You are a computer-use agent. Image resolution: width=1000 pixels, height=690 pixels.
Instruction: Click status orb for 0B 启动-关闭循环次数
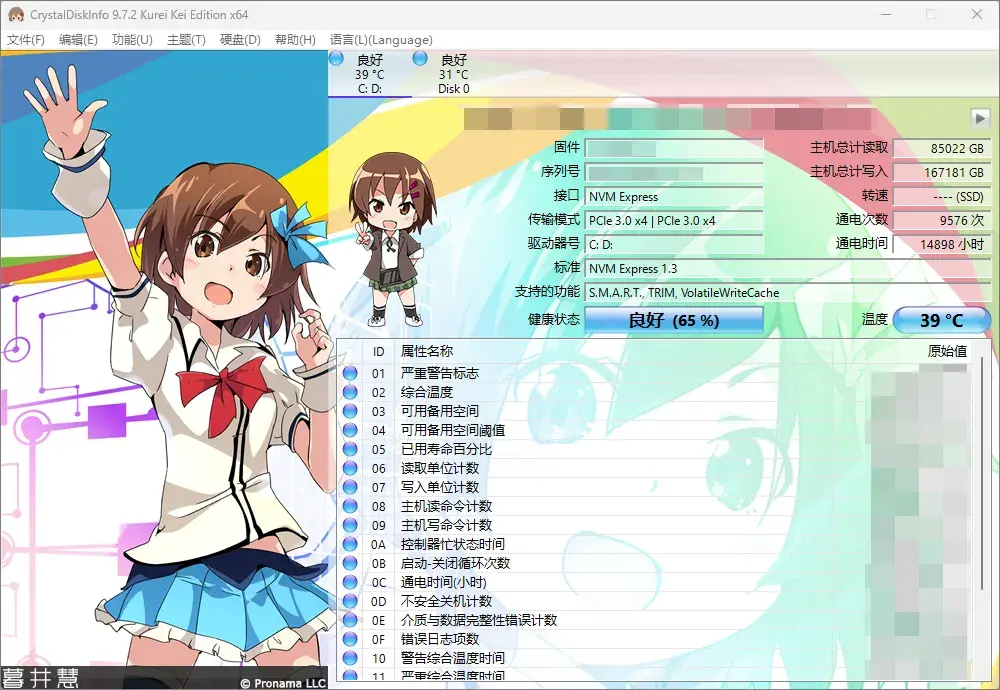point(350,563)
